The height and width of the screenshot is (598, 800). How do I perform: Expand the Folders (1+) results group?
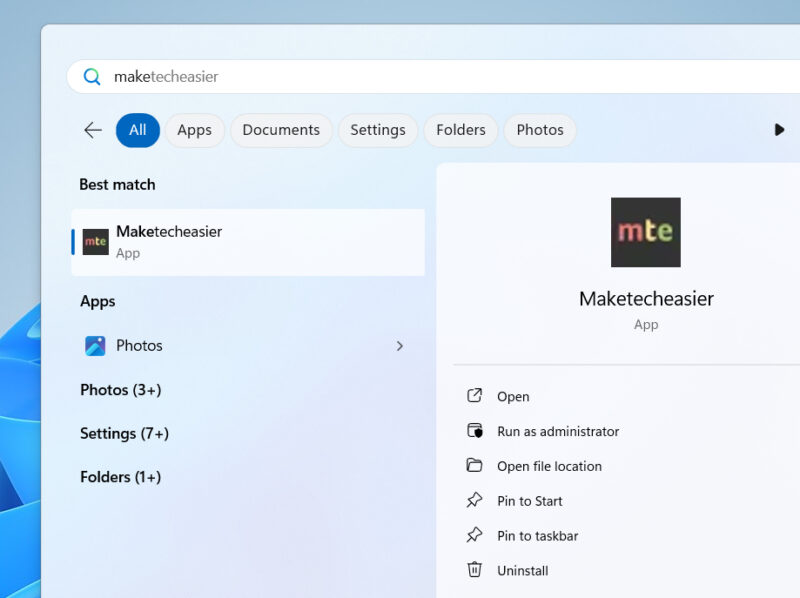(x=121, y=477)
